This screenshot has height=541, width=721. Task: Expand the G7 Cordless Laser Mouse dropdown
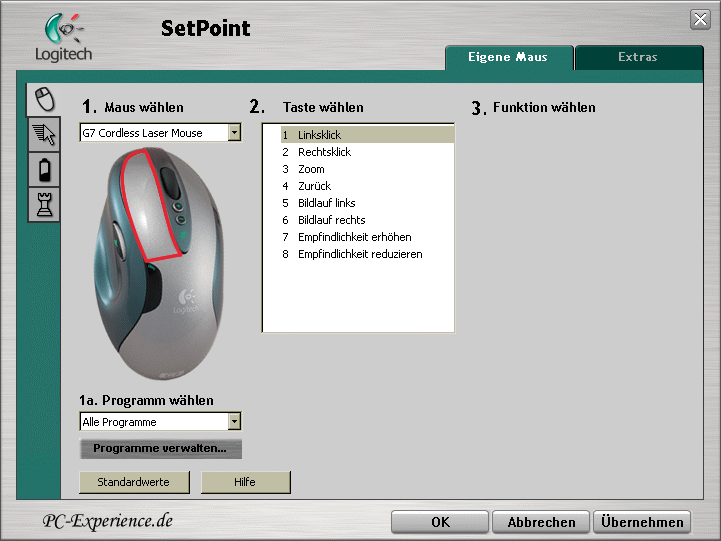click(234, 133)
